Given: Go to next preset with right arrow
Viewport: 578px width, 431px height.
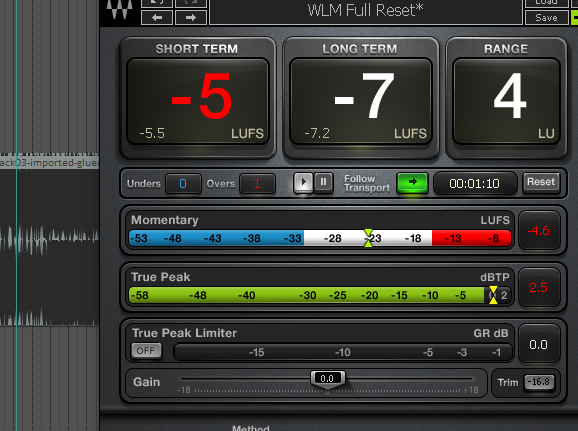Looking at the screenshot, I should (x=191, y=17).
